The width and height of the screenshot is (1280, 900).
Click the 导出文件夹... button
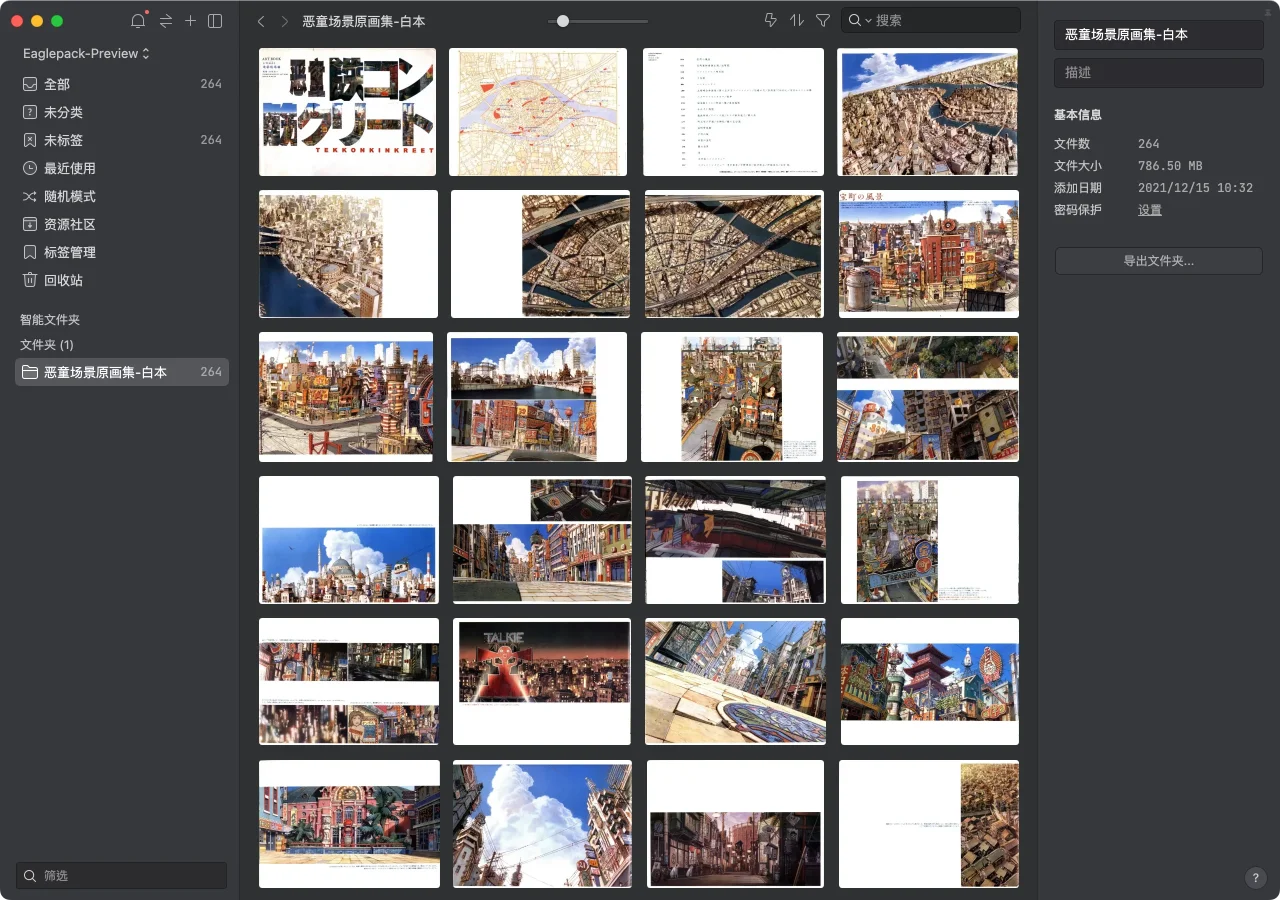(x=1159, y=261)
